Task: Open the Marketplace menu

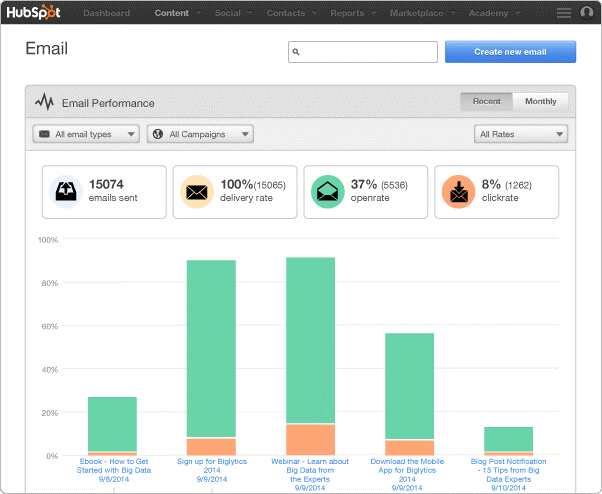Action: pos(417,13)
